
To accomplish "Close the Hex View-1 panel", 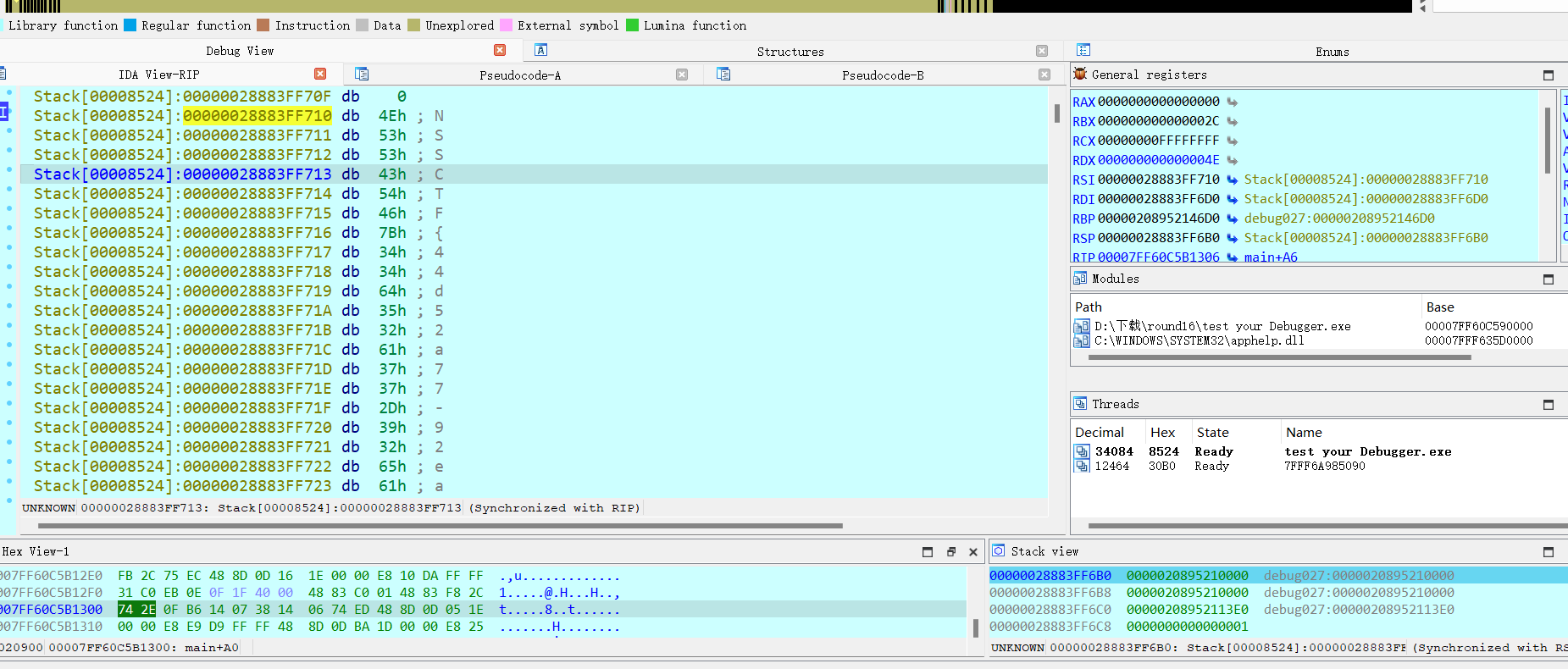I will 973,552.
